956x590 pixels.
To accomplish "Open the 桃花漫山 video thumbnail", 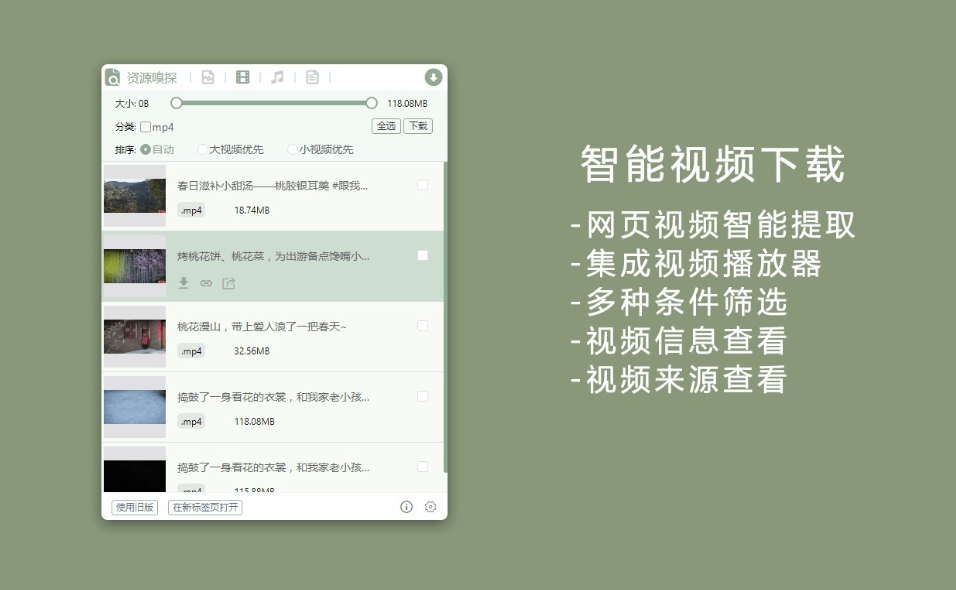I will coord(135,338).
